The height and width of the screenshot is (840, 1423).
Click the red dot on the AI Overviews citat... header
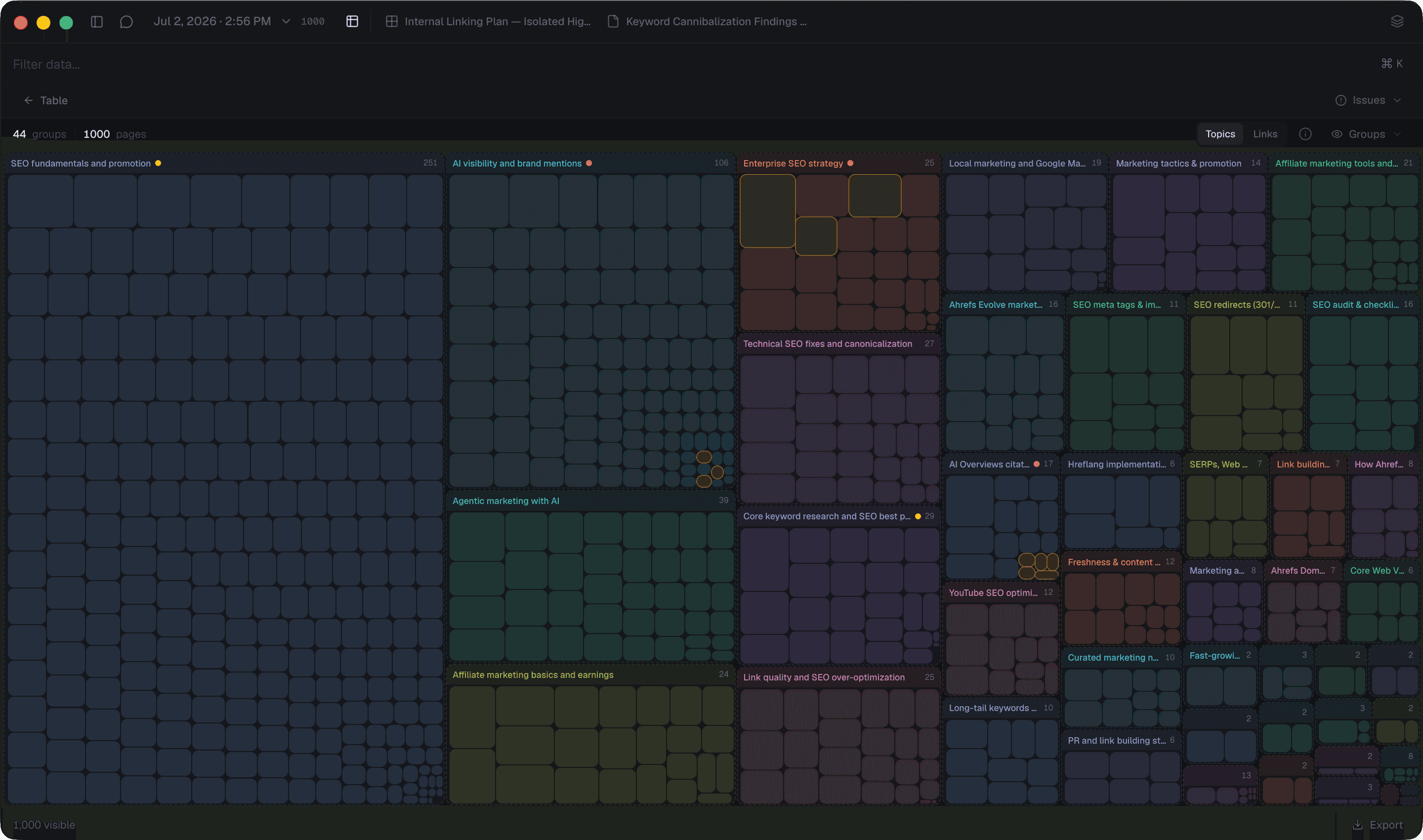[1037, 464]
